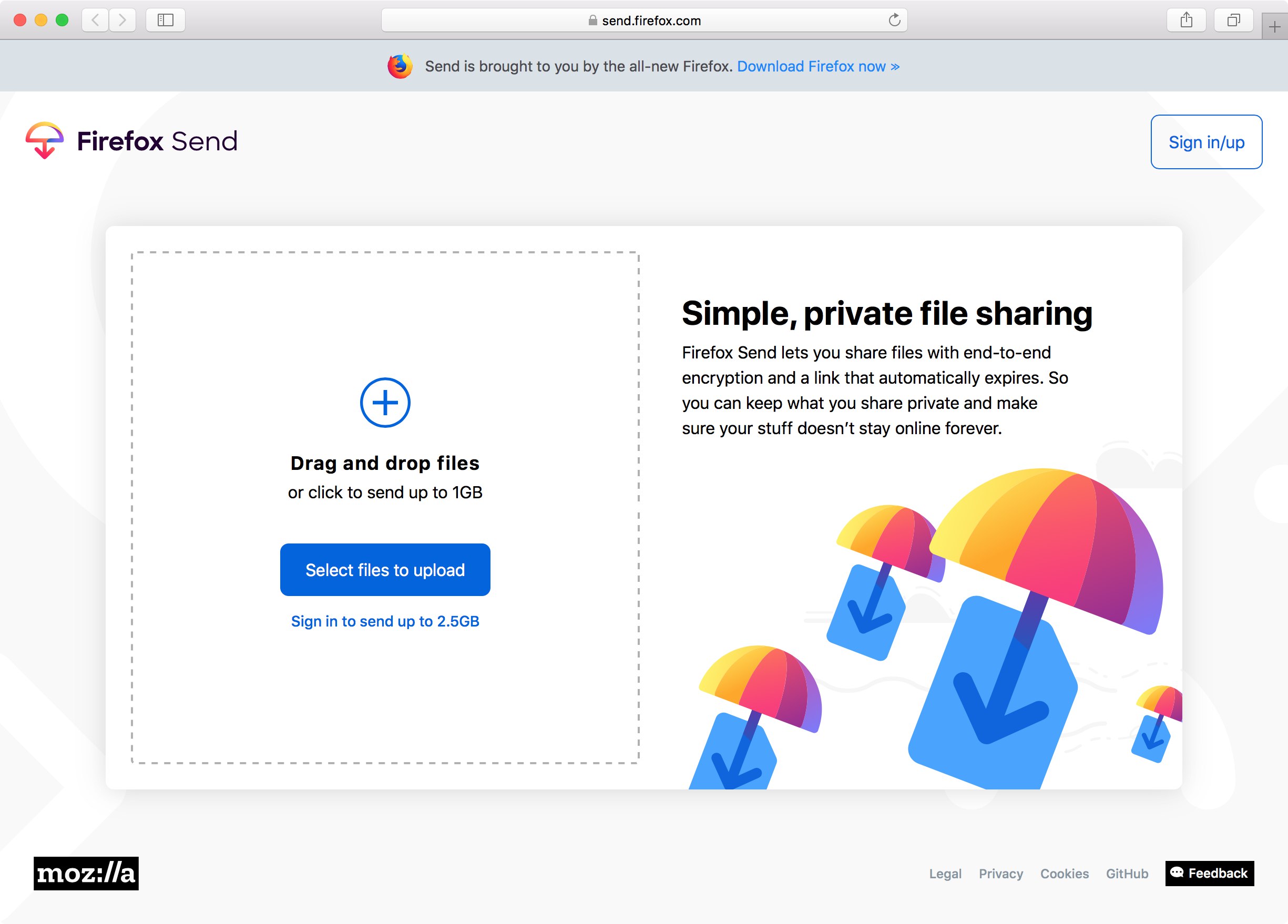This screenshot has height=924, width=1288.
Task: Click the mozilla logo in footer
Action: point(86,873)
